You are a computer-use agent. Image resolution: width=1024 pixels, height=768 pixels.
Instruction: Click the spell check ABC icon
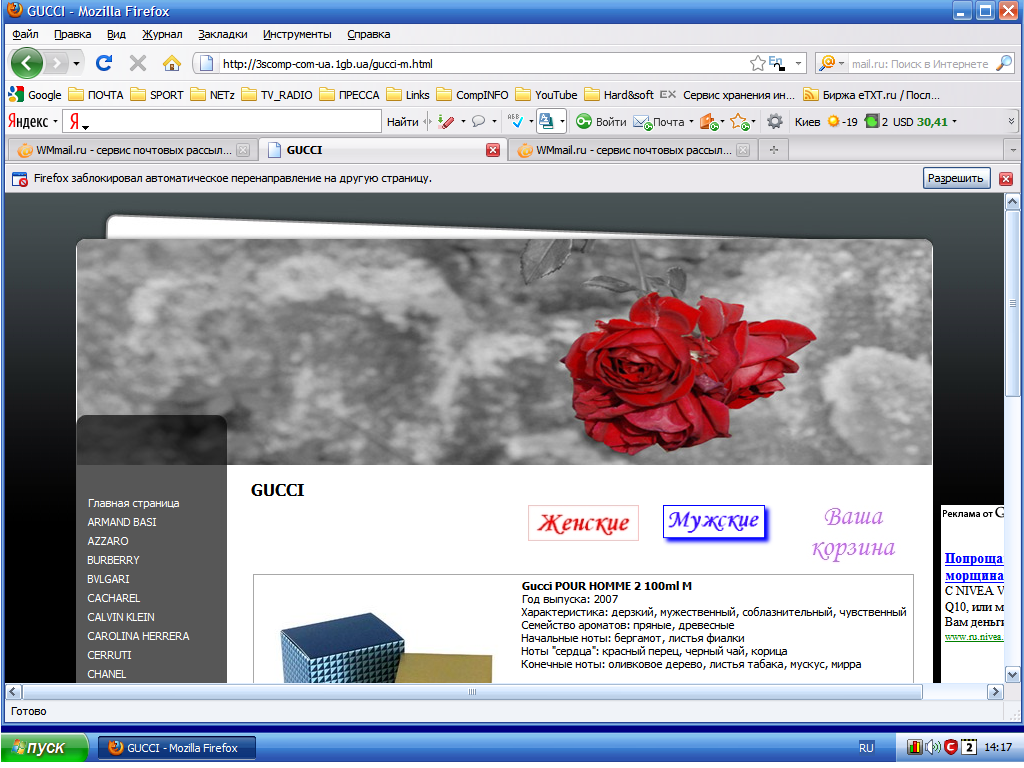click(x=515, y=121)
